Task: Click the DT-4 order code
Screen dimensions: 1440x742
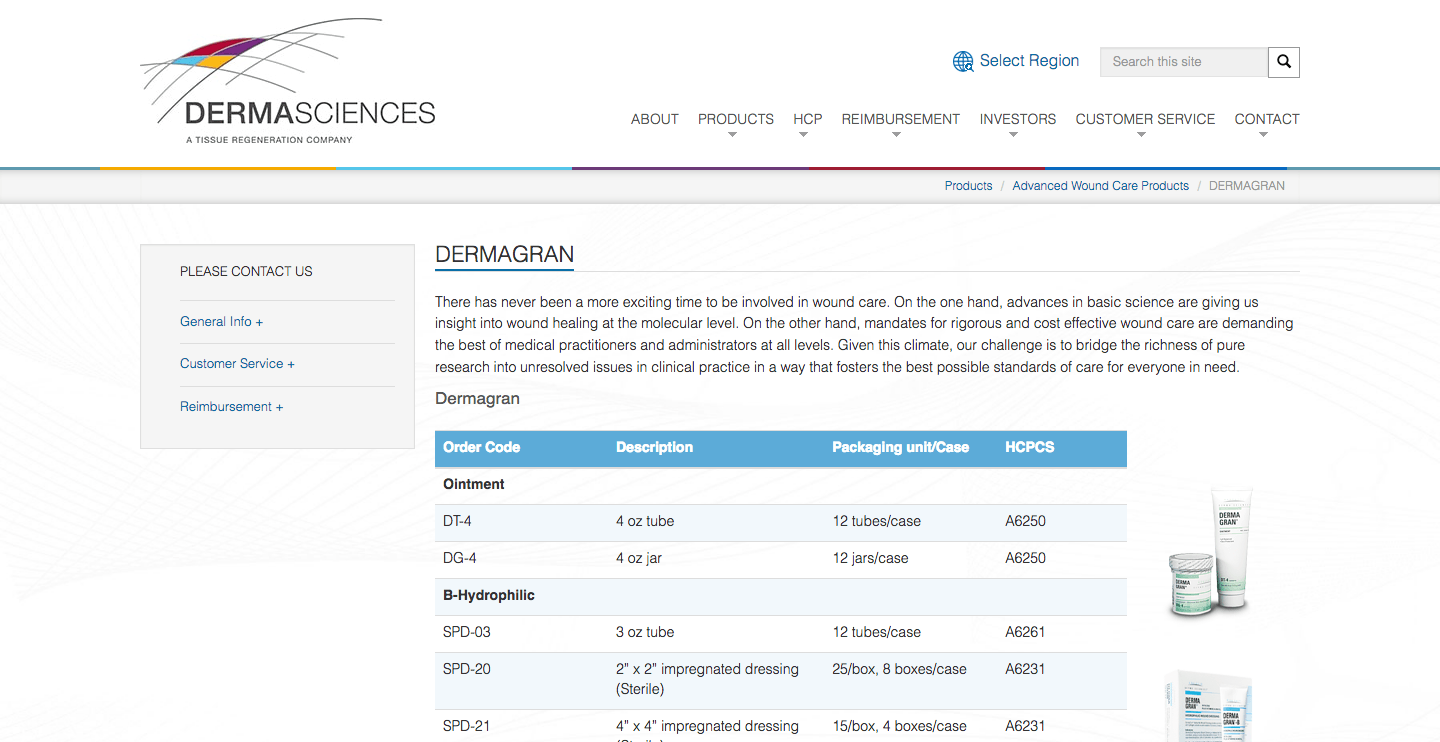Action: pos(457,521)
